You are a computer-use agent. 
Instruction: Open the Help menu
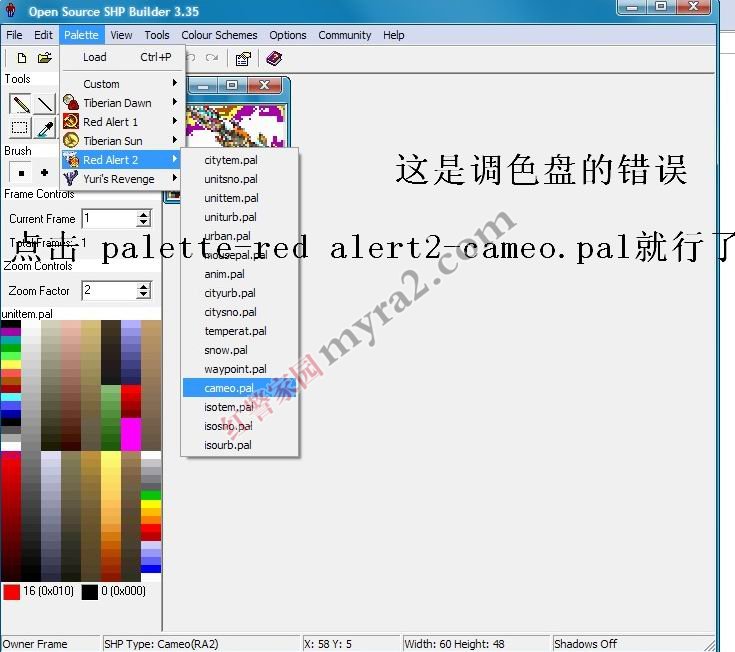pyautogui.click(x=393, y=35)
